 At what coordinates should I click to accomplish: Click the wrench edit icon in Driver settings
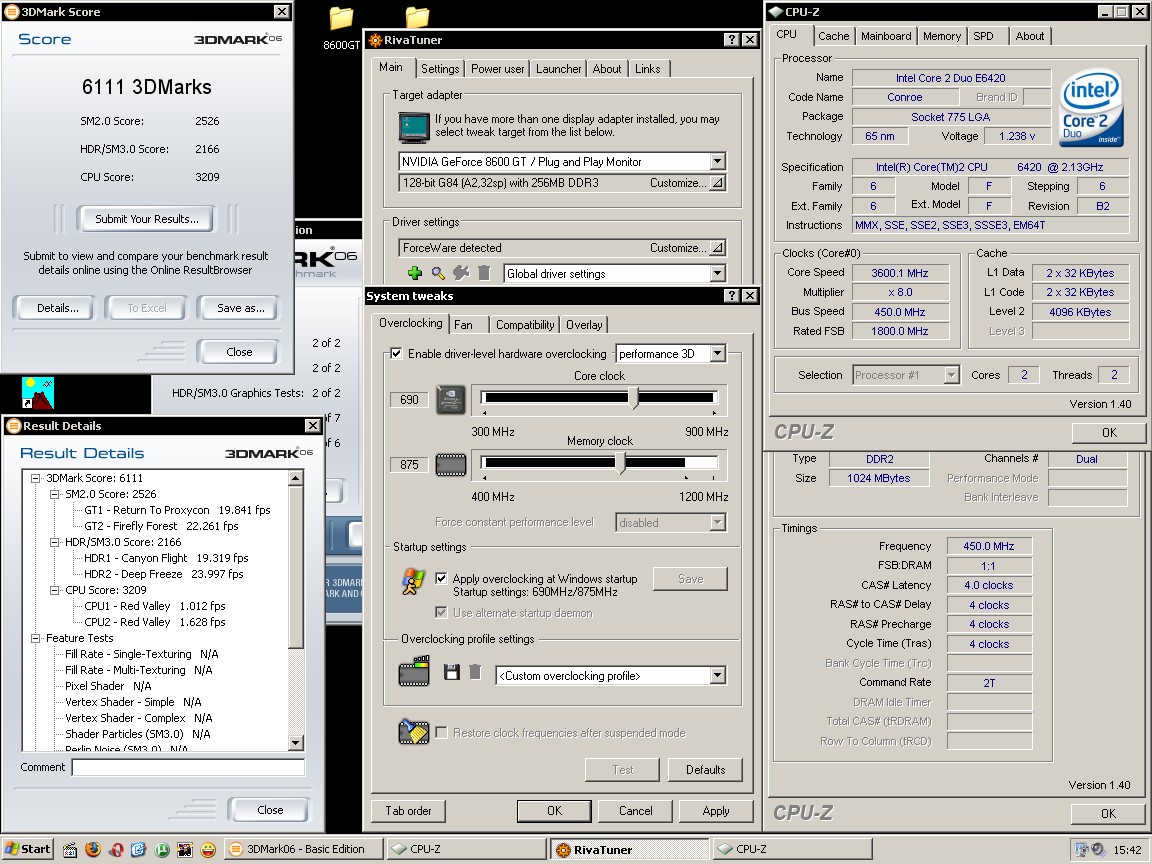click(x=461, y=273)
